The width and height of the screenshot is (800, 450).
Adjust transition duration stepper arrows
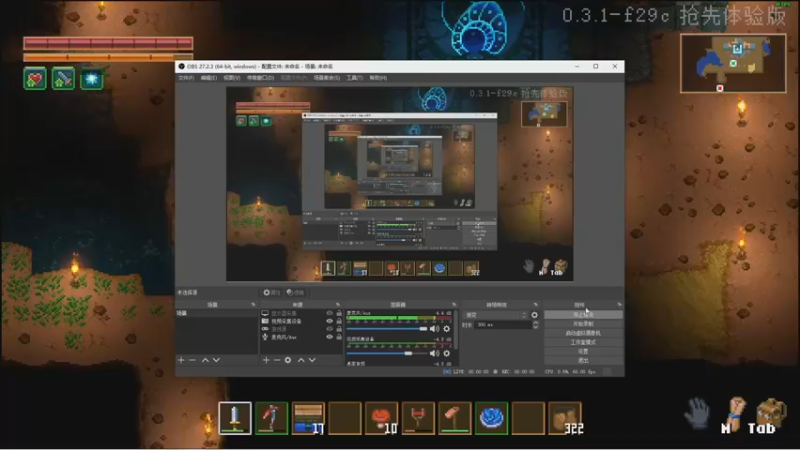click(535, 325)
